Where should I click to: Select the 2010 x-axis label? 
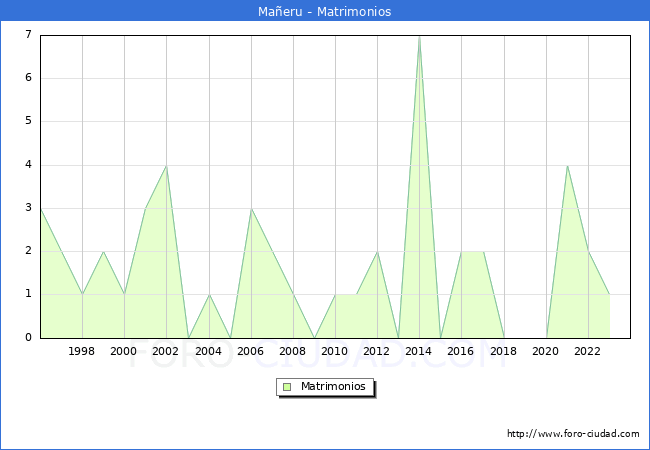click(335, 351)
